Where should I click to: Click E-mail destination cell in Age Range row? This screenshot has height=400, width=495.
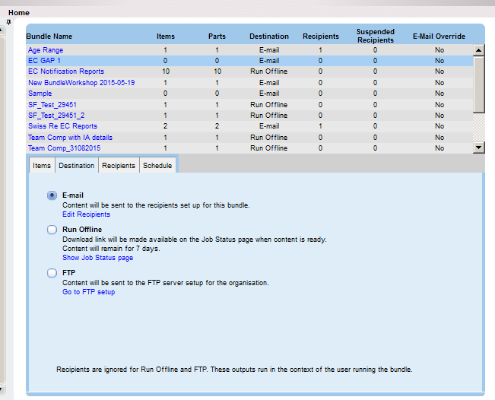click(x=269, y=50)
